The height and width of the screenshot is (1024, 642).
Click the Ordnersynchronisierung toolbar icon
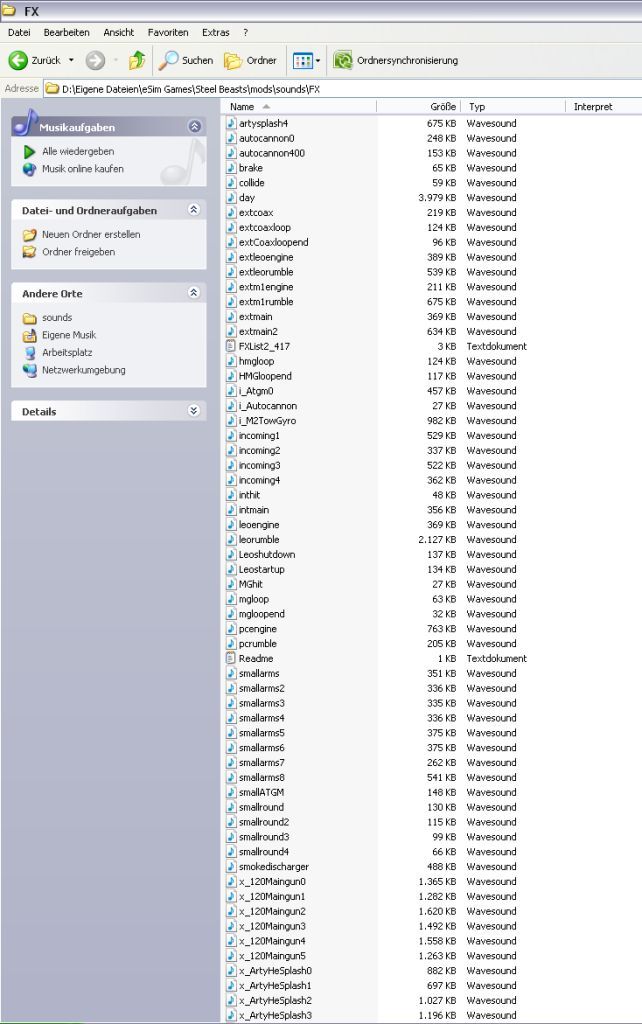[342, 60]
